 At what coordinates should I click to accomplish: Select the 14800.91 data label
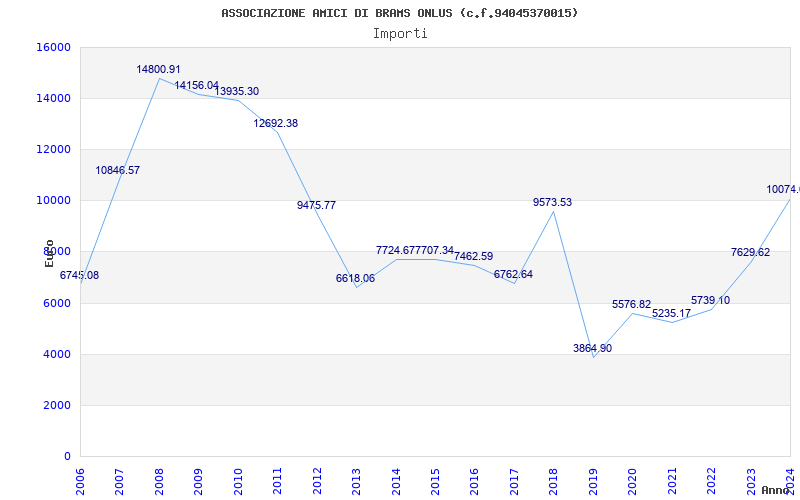coord(158,69)
